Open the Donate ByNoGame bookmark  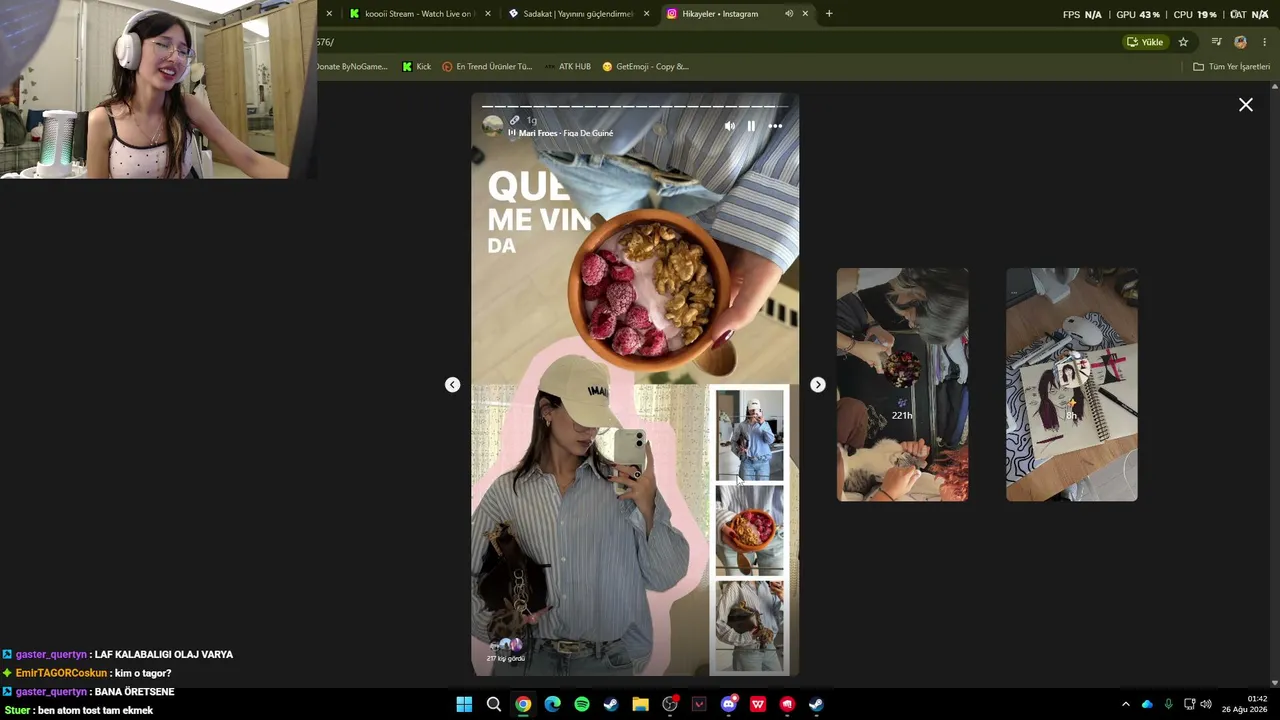click(x=352, y=67)
